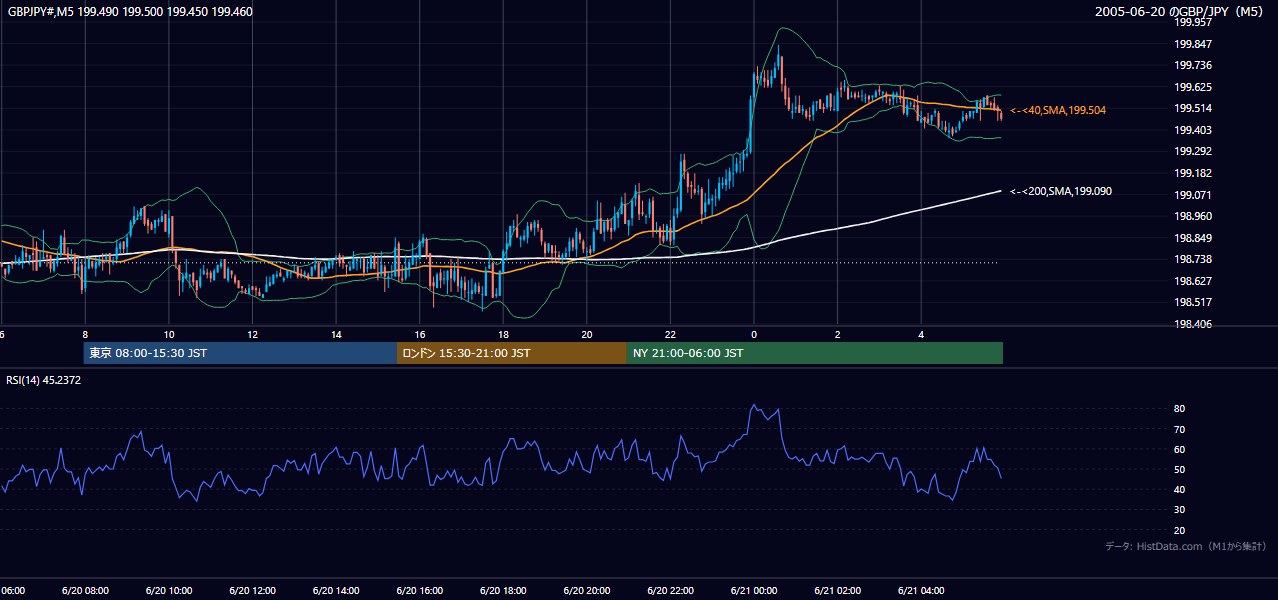Click the 6/21 04:00 bottom time label
Screen dimensions: 1278x600
point(921,591)
